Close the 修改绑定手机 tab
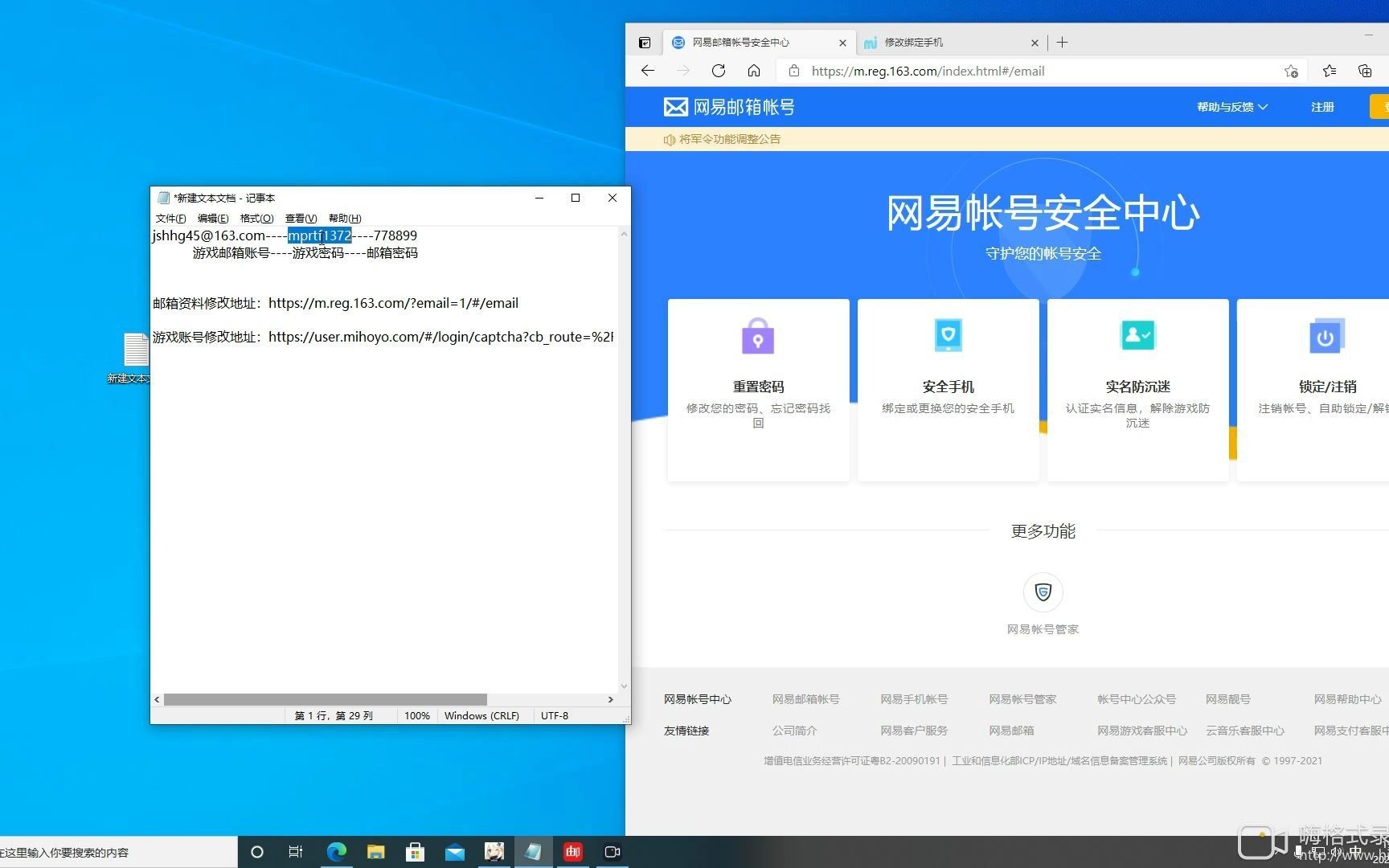The image size is (1389, 868). (1035, 43)
